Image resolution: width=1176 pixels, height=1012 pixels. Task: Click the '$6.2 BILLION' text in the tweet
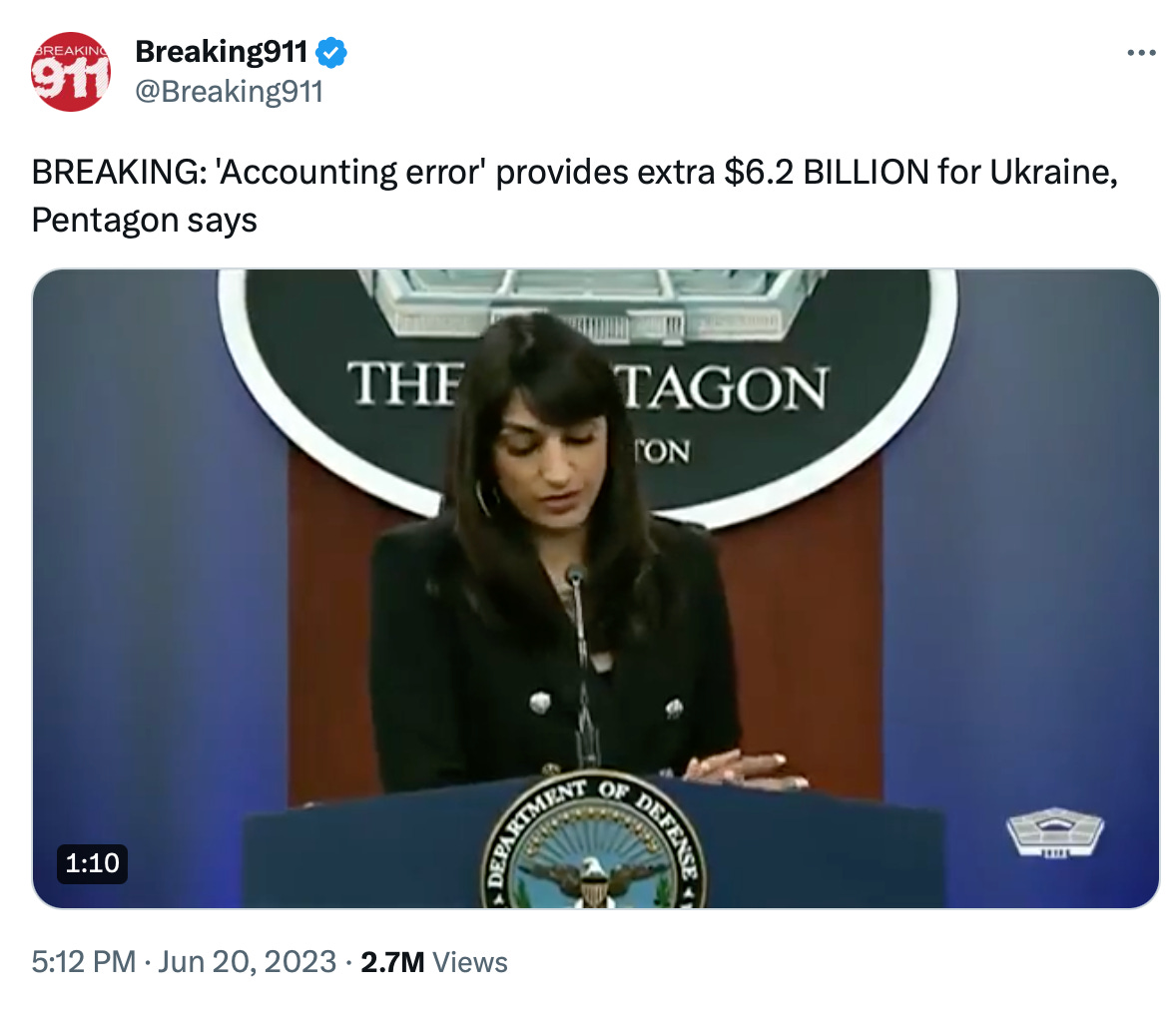point(827,173)
